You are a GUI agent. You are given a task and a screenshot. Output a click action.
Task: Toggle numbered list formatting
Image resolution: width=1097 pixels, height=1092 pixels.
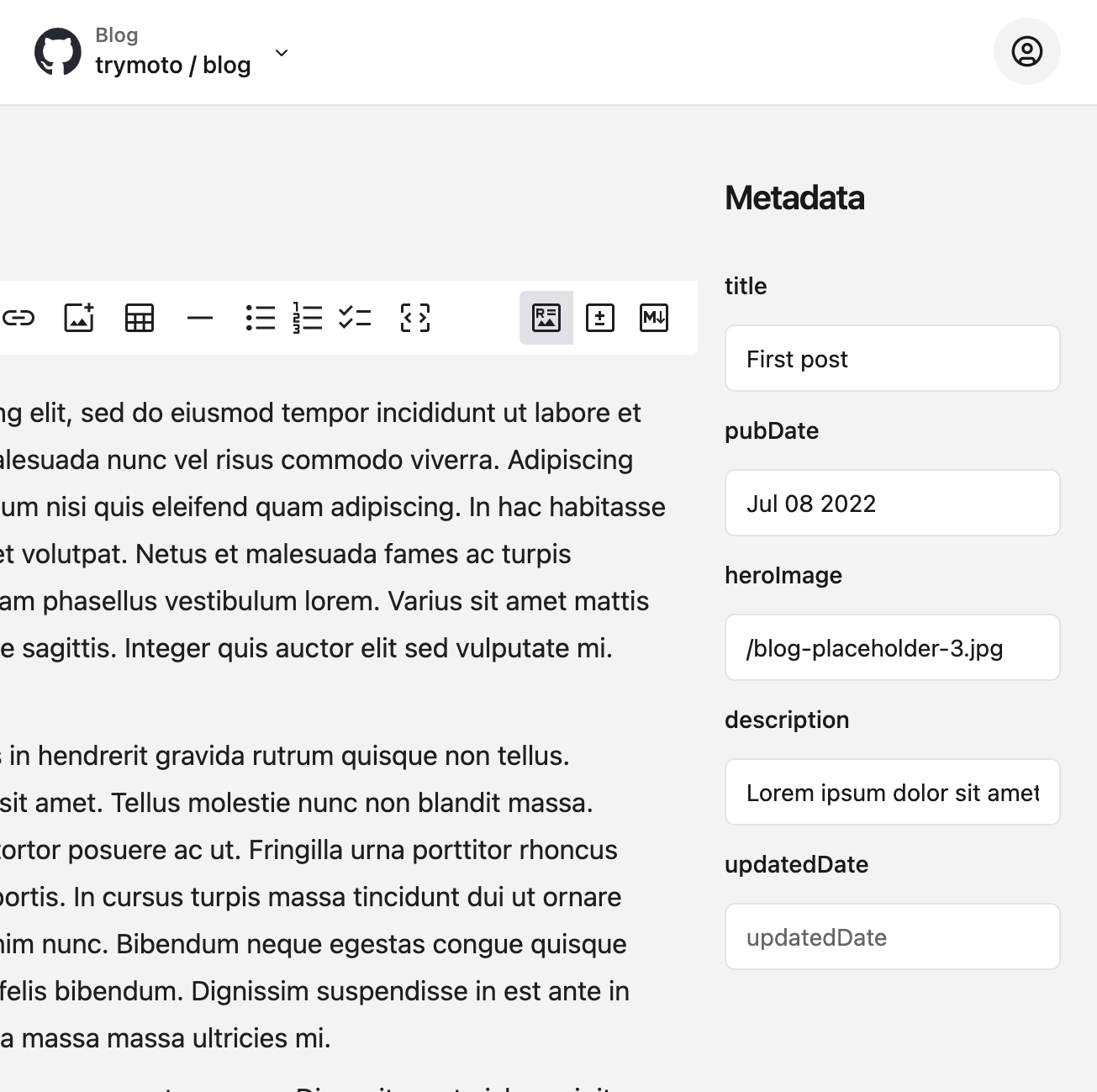(308, 318)
